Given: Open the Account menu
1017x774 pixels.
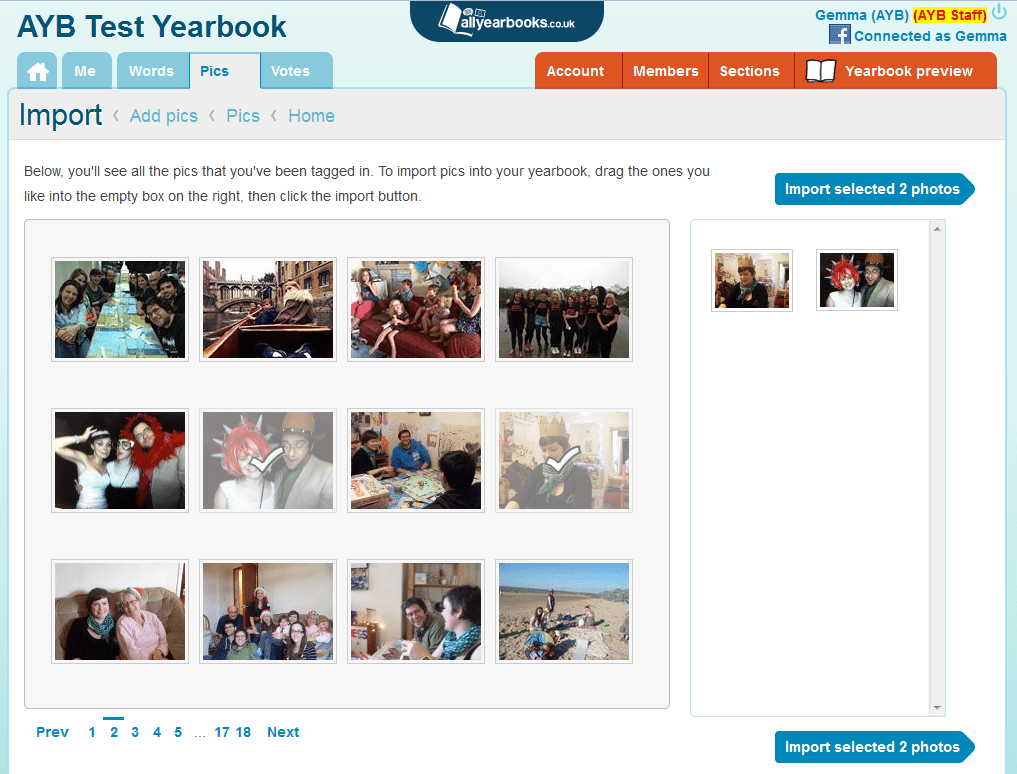Looking at the screenshot, I should (x=577, y=71).
